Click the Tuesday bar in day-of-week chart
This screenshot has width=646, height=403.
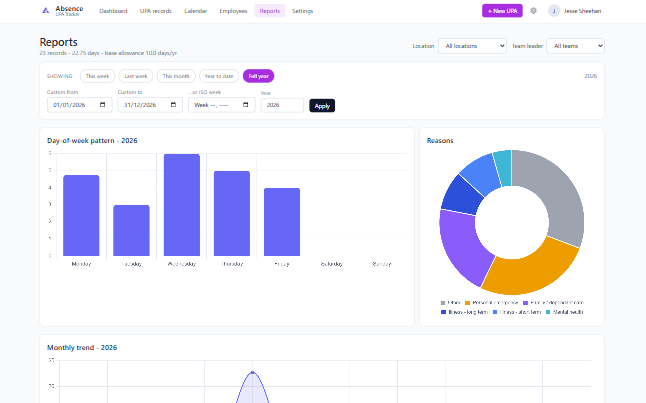tap(131, 230)
